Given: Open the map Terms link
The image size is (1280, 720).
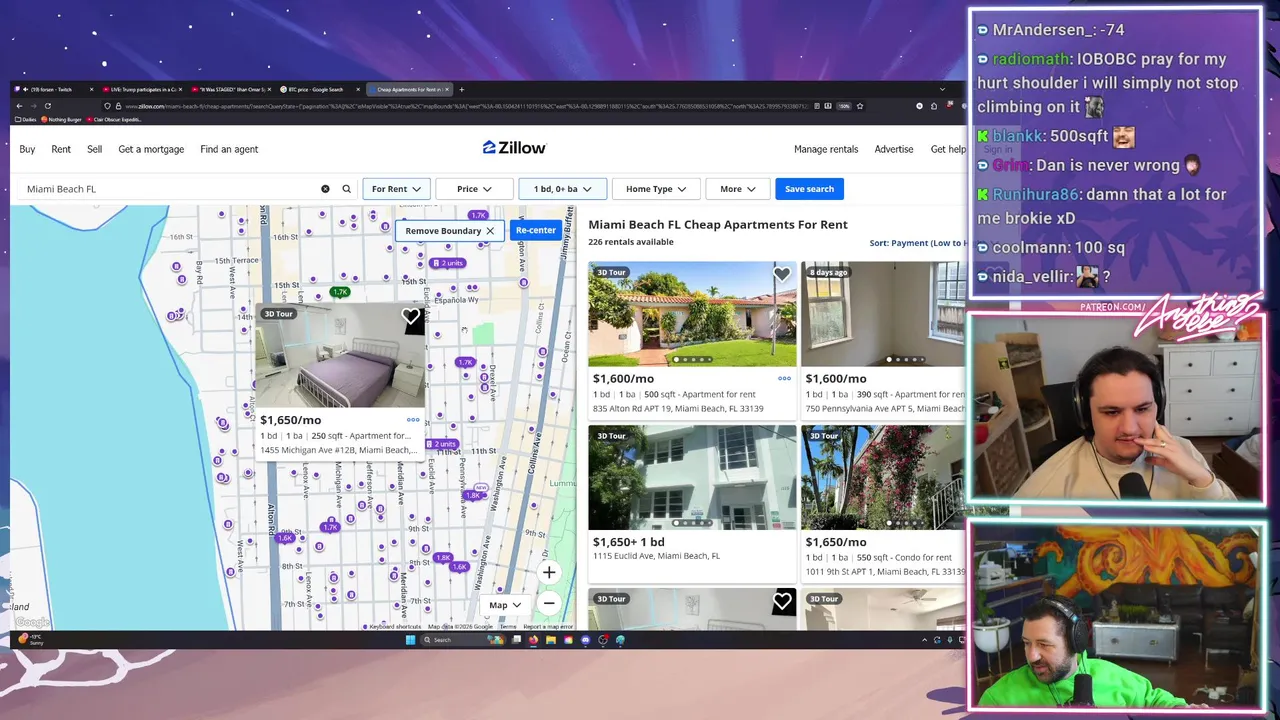Looking at the screenshot, I should pos(508,627).
